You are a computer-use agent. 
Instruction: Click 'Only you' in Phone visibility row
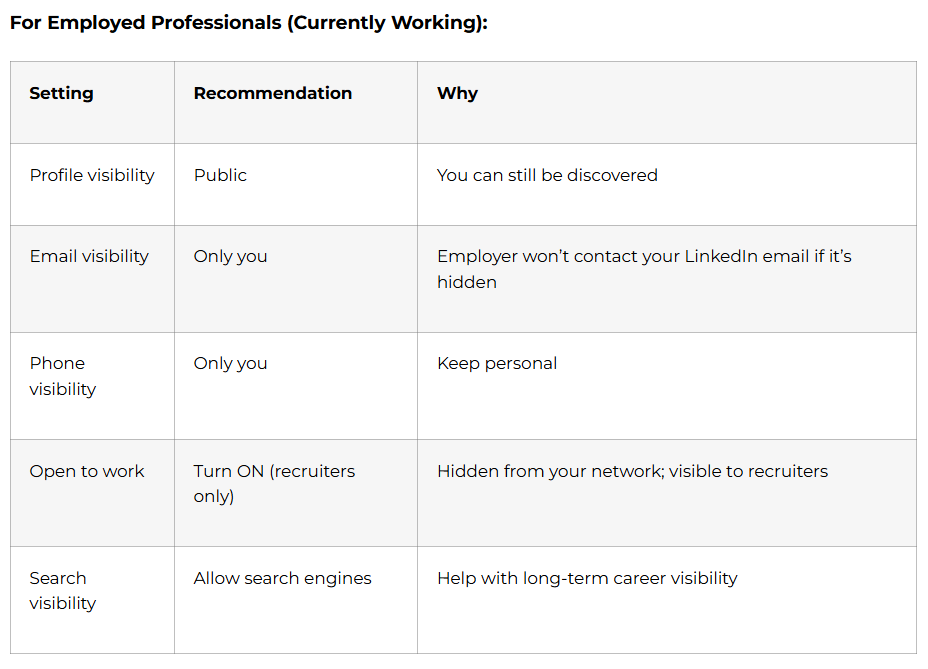pos(230,363)
